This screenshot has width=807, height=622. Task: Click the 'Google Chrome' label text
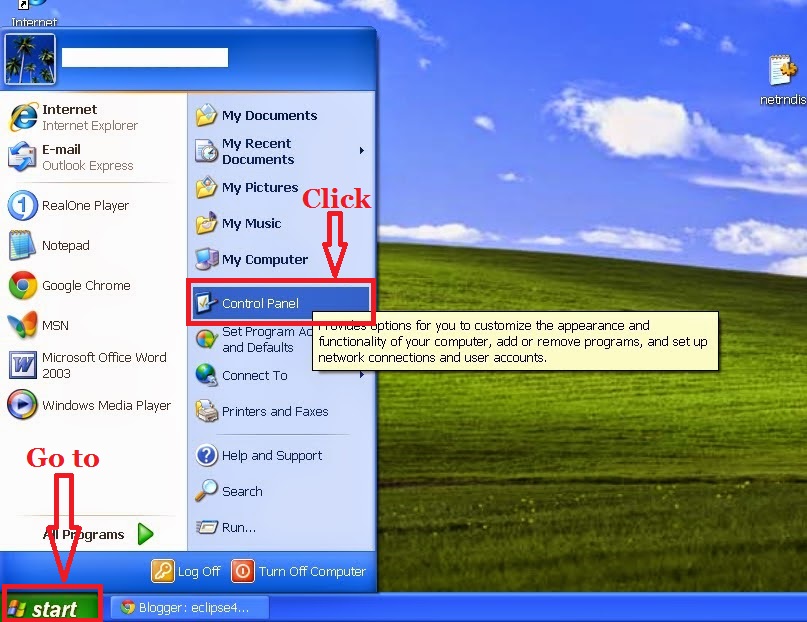pos(86,286)
